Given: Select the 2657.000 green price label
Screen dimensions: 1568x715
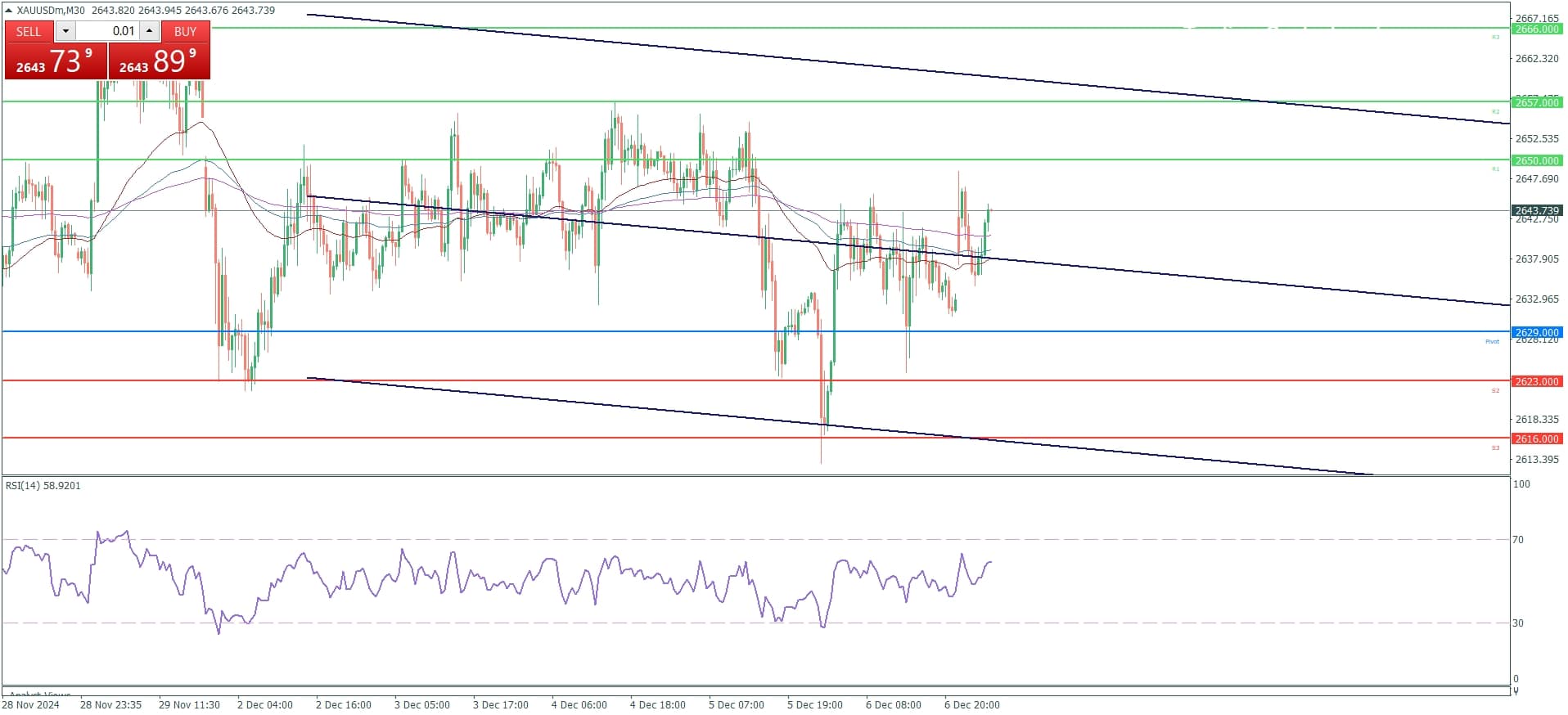Looking at the screenshot, I should click(x=1537, y=102).
